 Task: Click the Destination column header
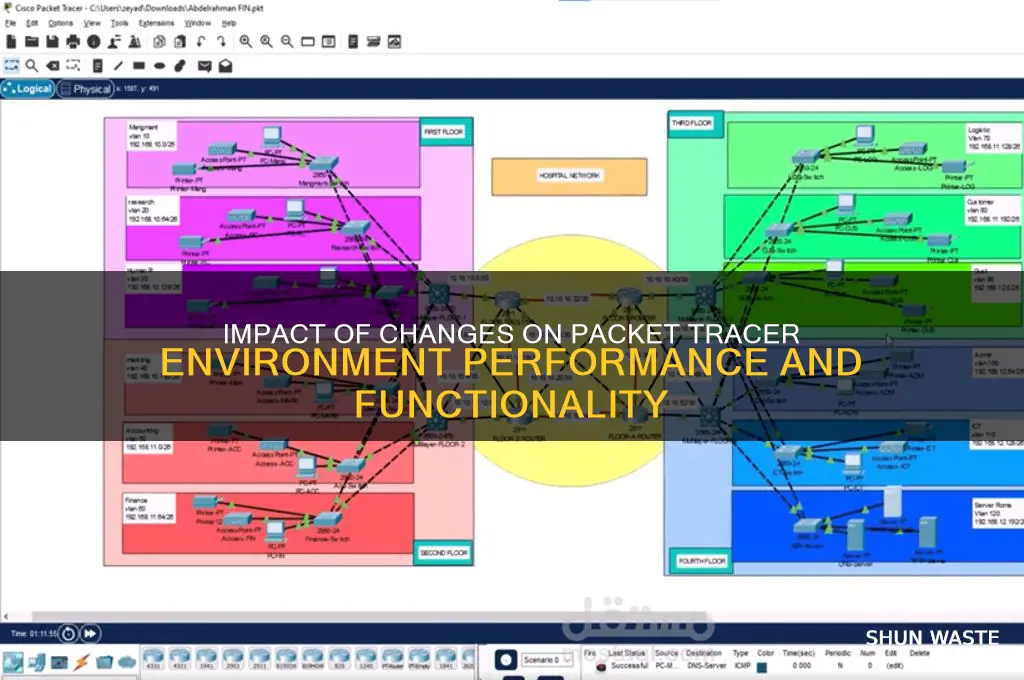click(703, 653)
